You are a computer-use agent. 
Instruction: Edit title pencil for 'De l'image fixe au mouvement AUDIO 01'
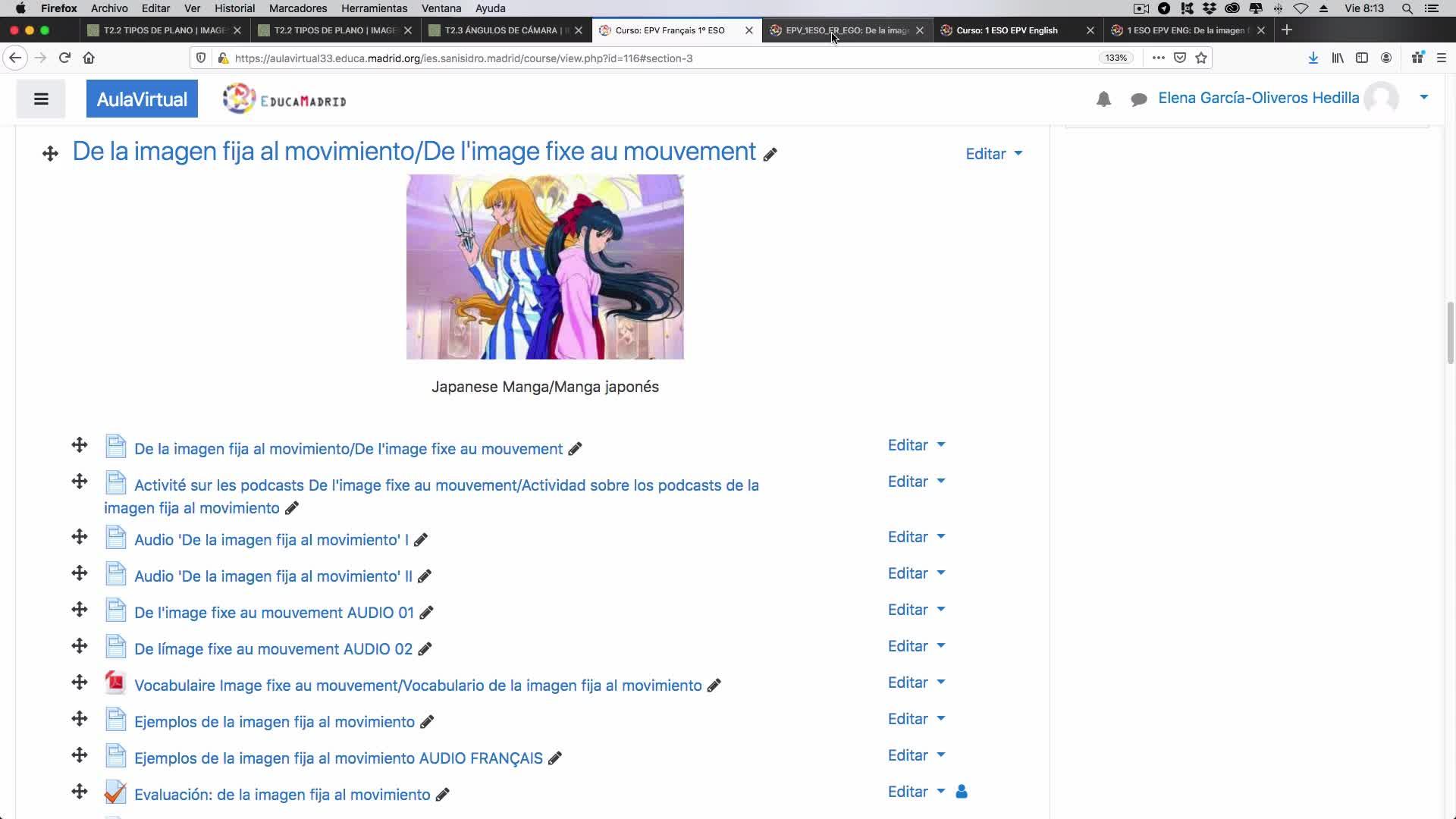[426, 613]
